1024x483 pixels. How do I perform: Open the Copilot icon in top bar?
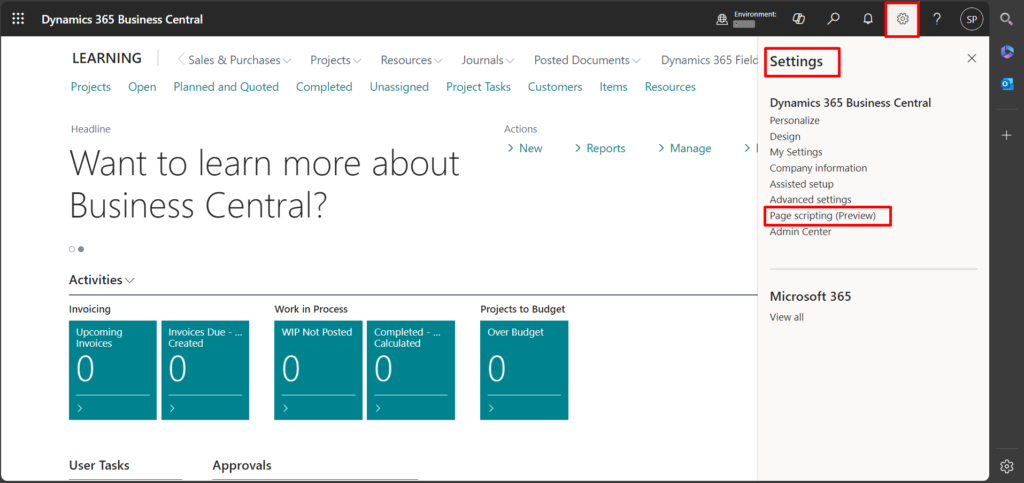point(798,19)
